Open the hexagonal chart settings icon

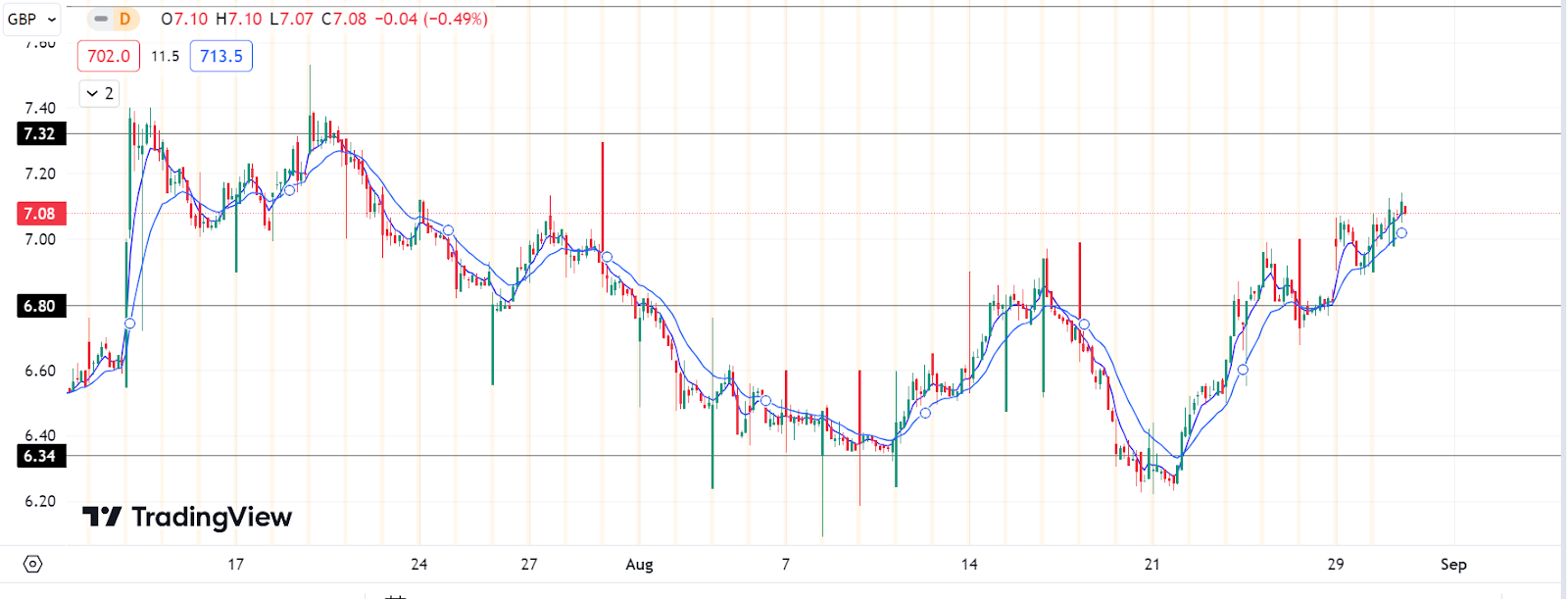pyautogui.click(x=32, y=564)
